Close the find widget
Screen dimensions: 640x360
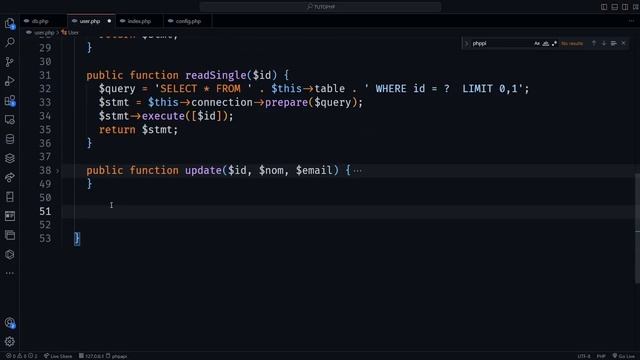(x=623, y=43)
